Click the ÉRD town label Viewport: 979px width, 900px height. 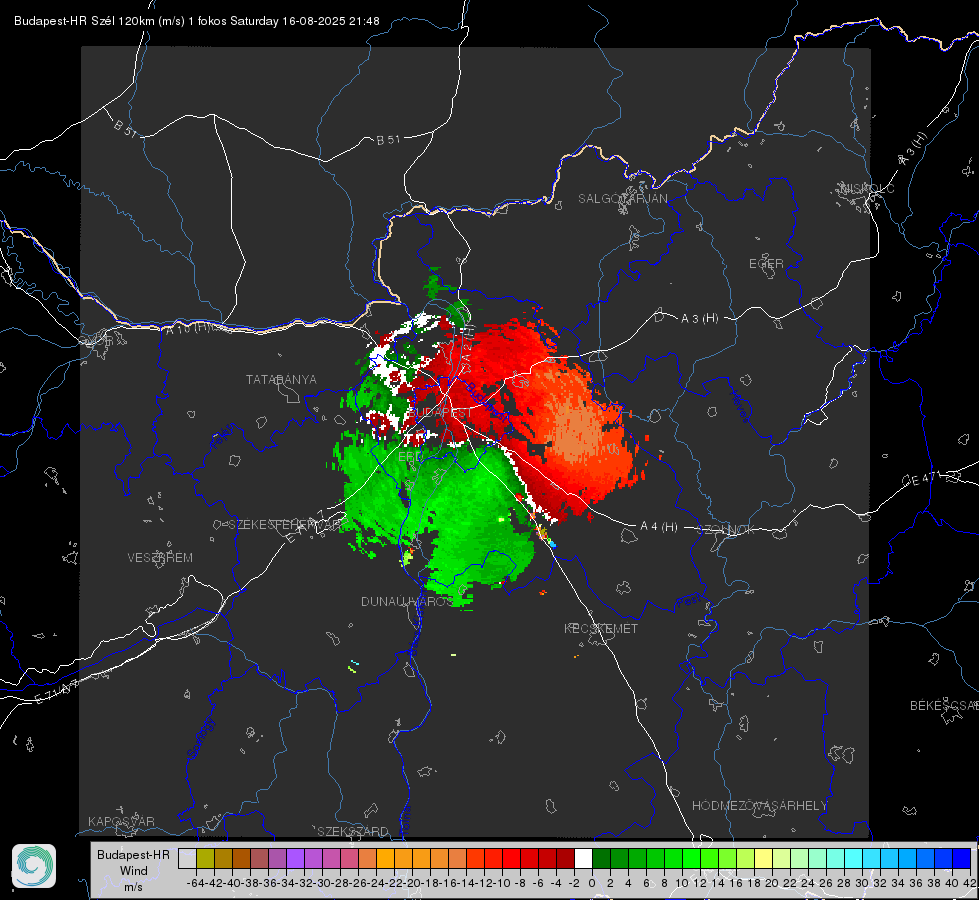point(410,457)
